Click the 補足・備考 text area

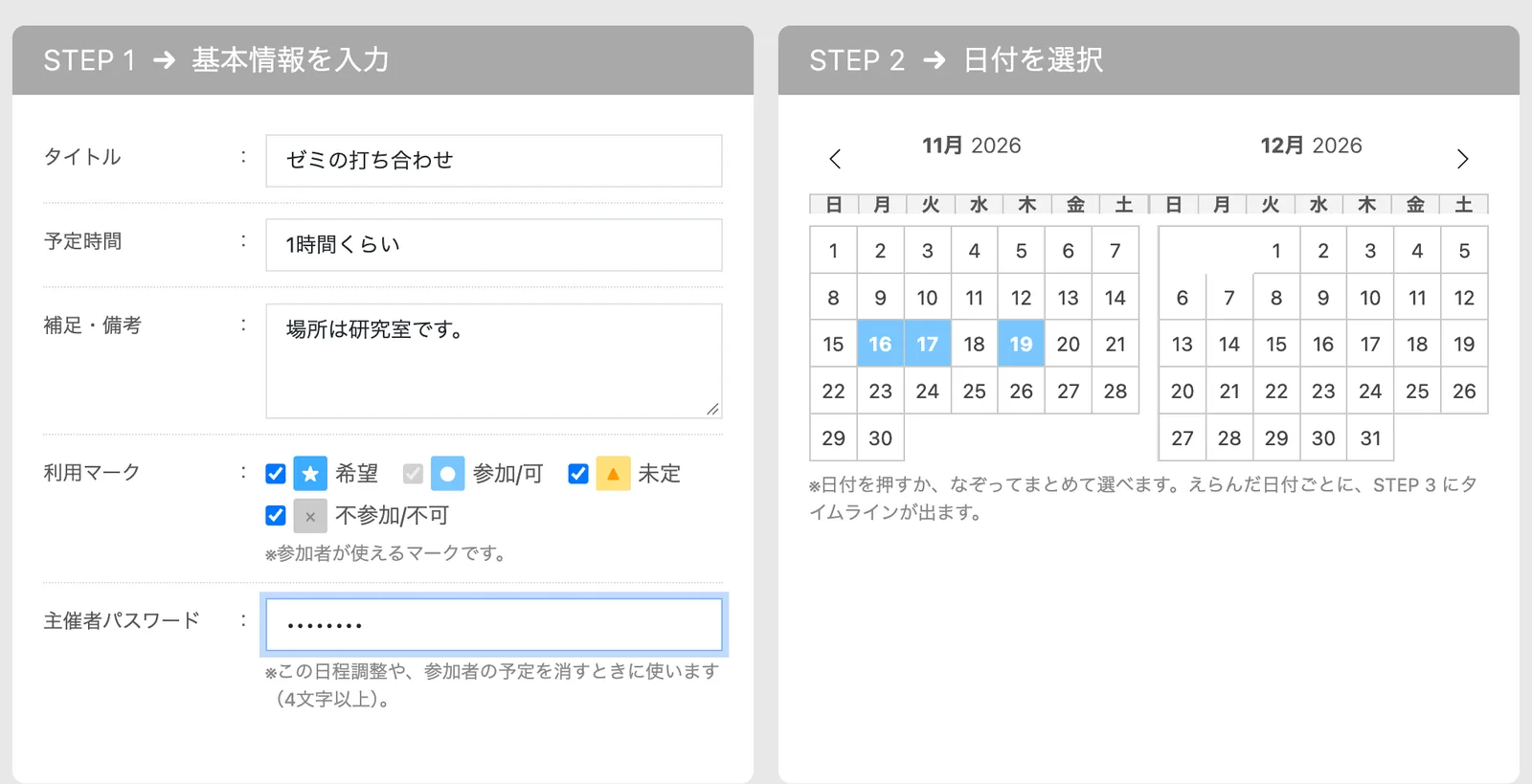click(494, 361)
